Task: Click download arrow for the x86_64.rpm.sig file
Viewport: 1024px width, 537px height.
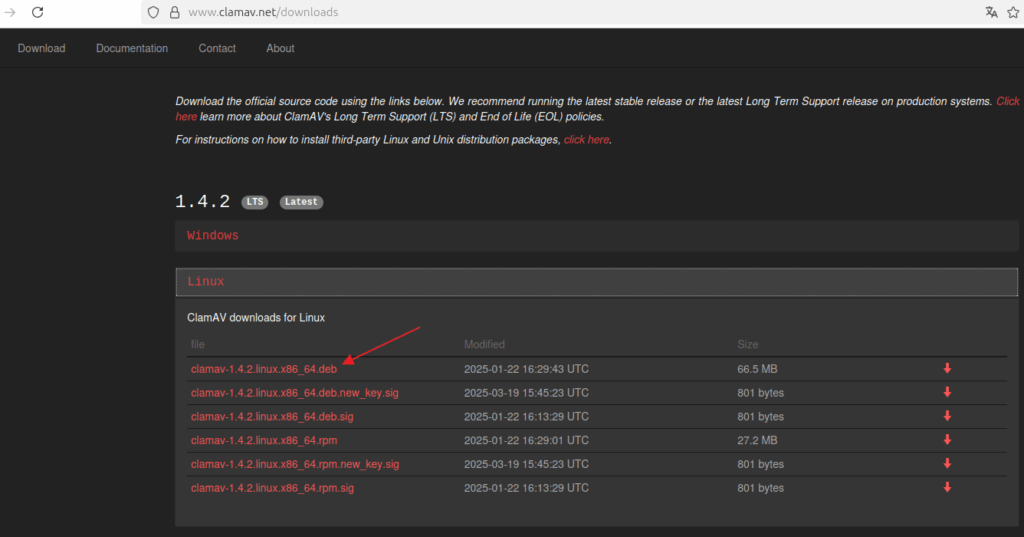Action: point(947,488)
